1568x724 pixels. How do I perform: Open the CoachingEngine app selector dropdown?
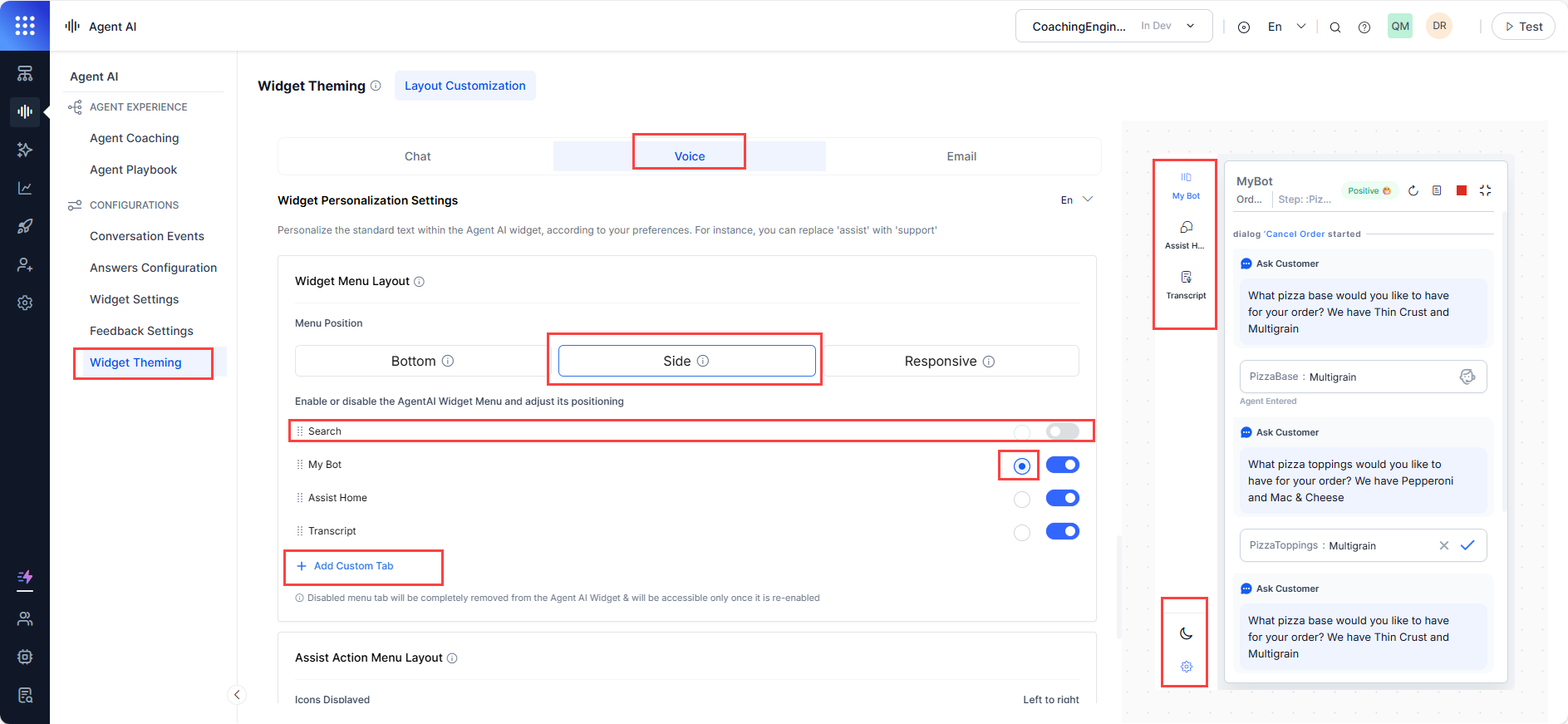click(1113, 27)
